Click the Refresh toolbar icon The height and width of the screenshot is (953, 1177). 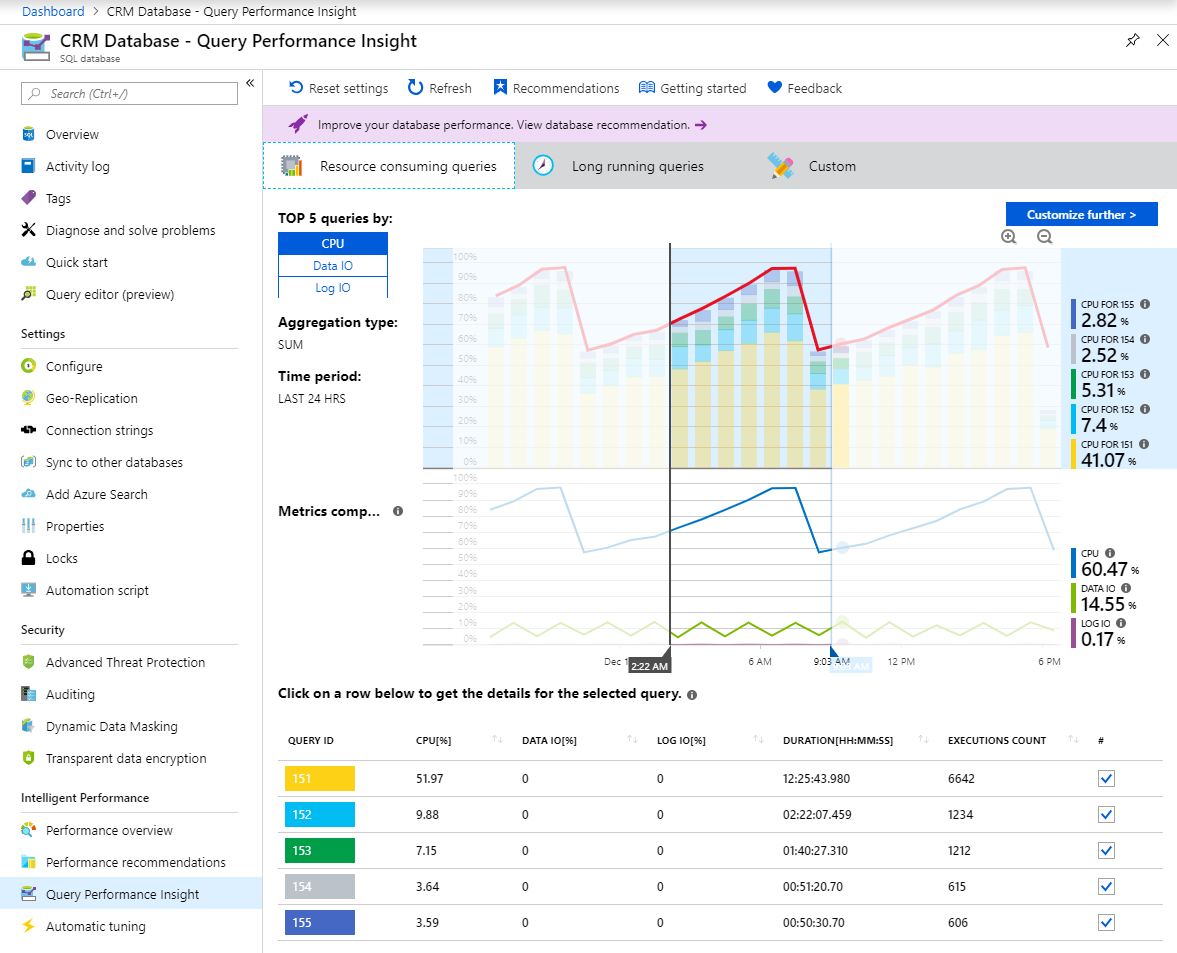[416, 88]
